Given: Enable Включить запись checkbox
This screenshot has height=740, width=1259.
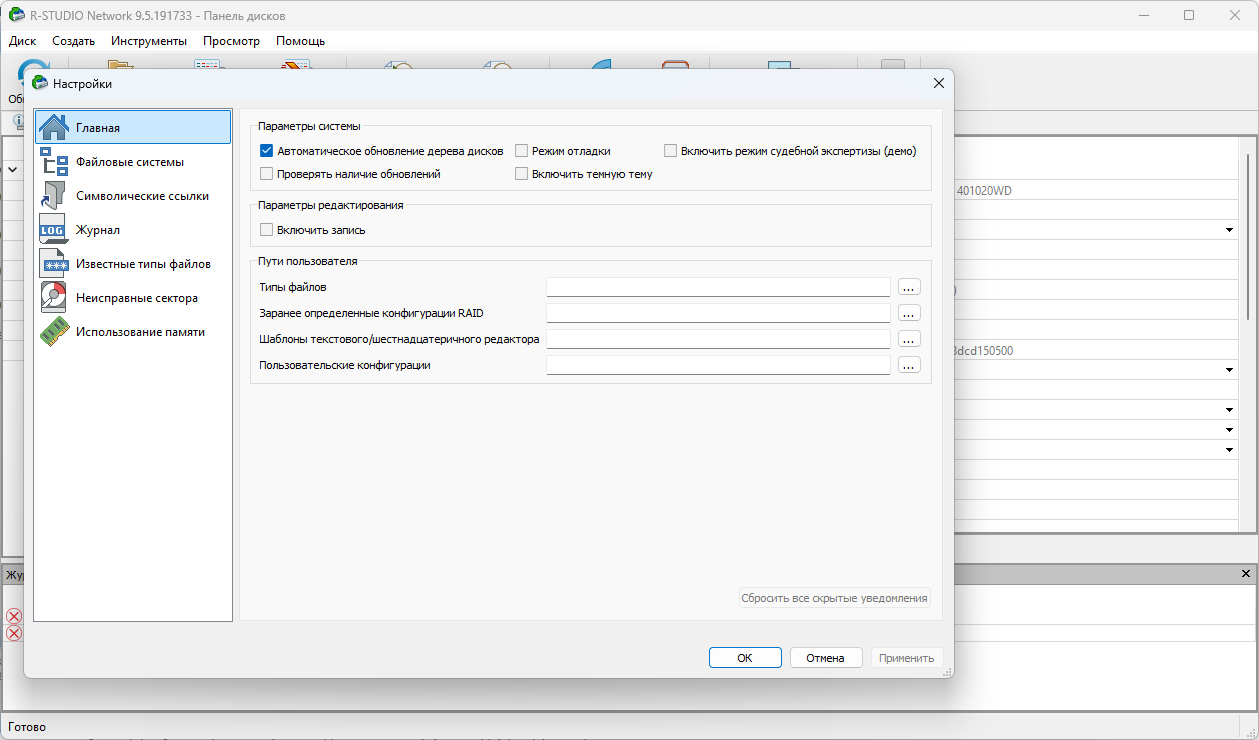Looking at the screenshot, I should click(267, 230).
